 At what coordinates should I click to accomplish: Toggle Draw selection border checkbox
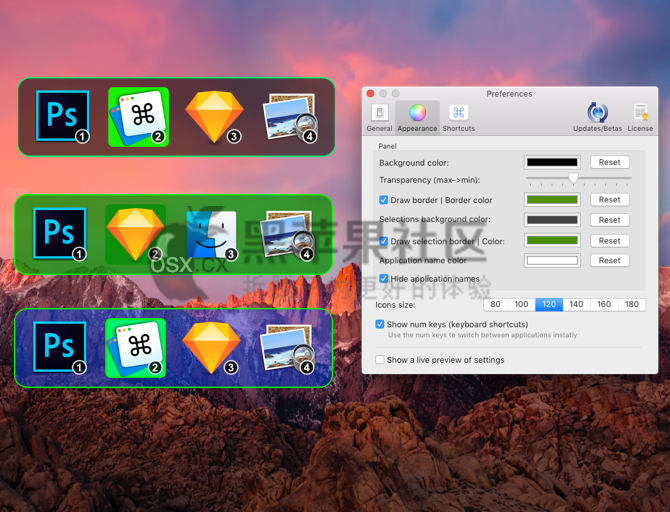(383, 241)
